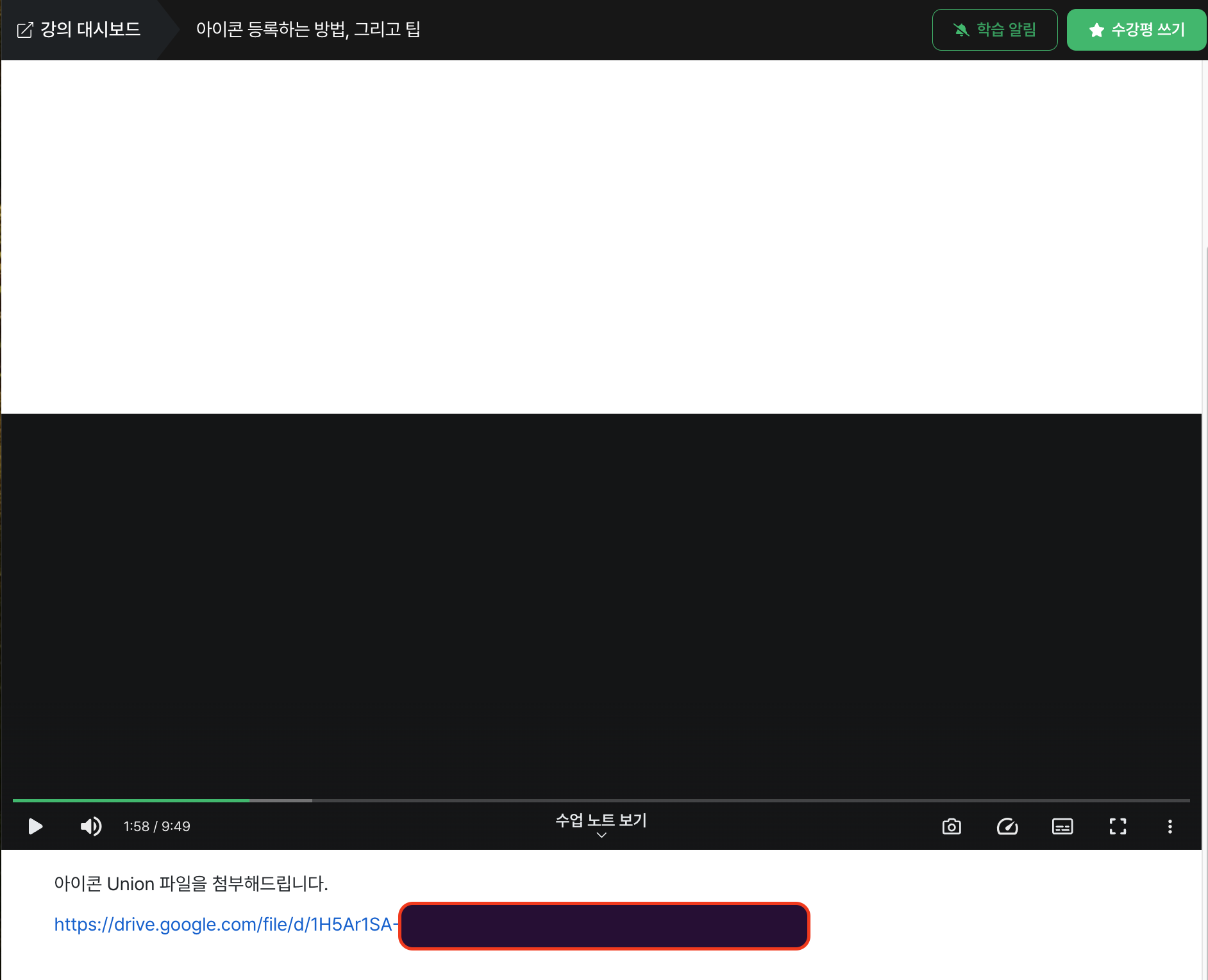Expand 수업 노트 보기 section
1208x980 pixels.
[x=601, y=825]
